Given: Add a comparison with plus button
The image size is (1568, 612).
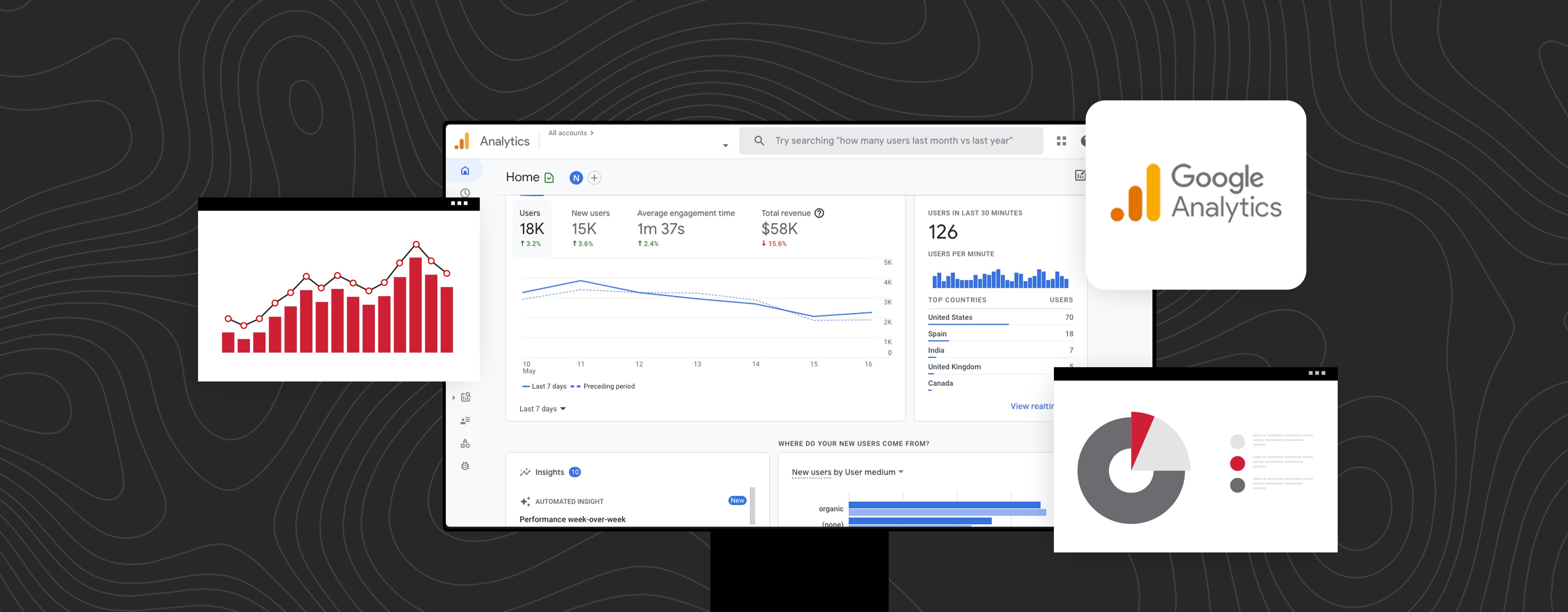Looking at the screenshot, I should pyautogui.click(x=595, y=177).
